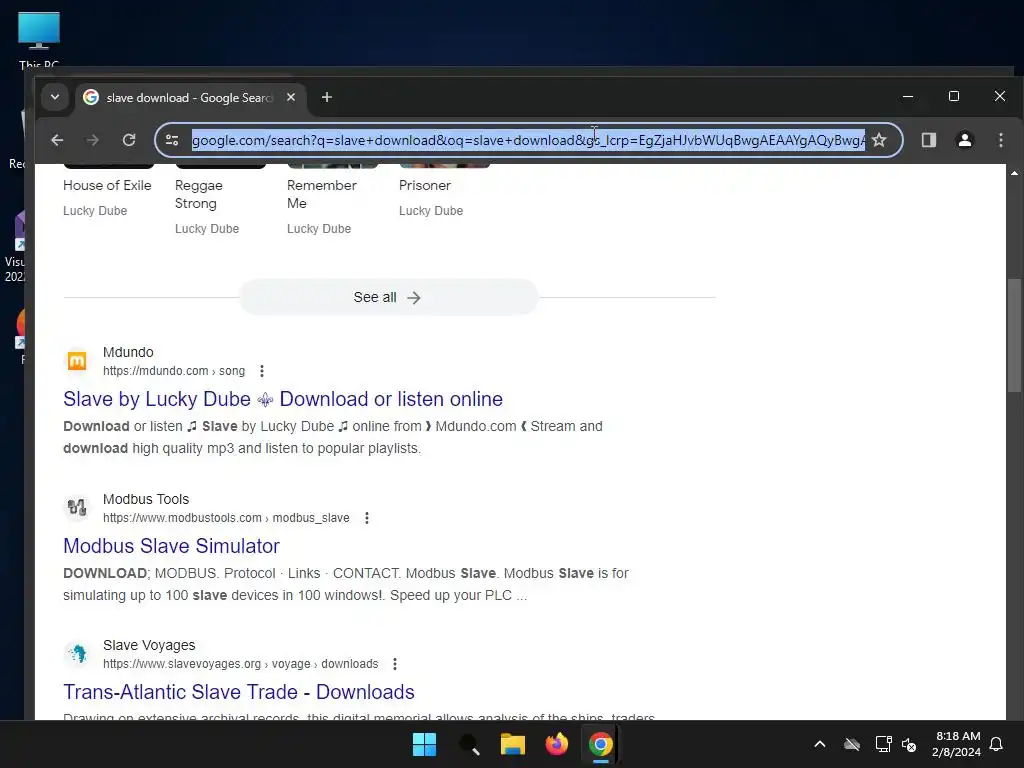Screen dimensions: 1024x768
Task: Click the OneDrive cloud tray icon
Action: (x=852, y=744)
